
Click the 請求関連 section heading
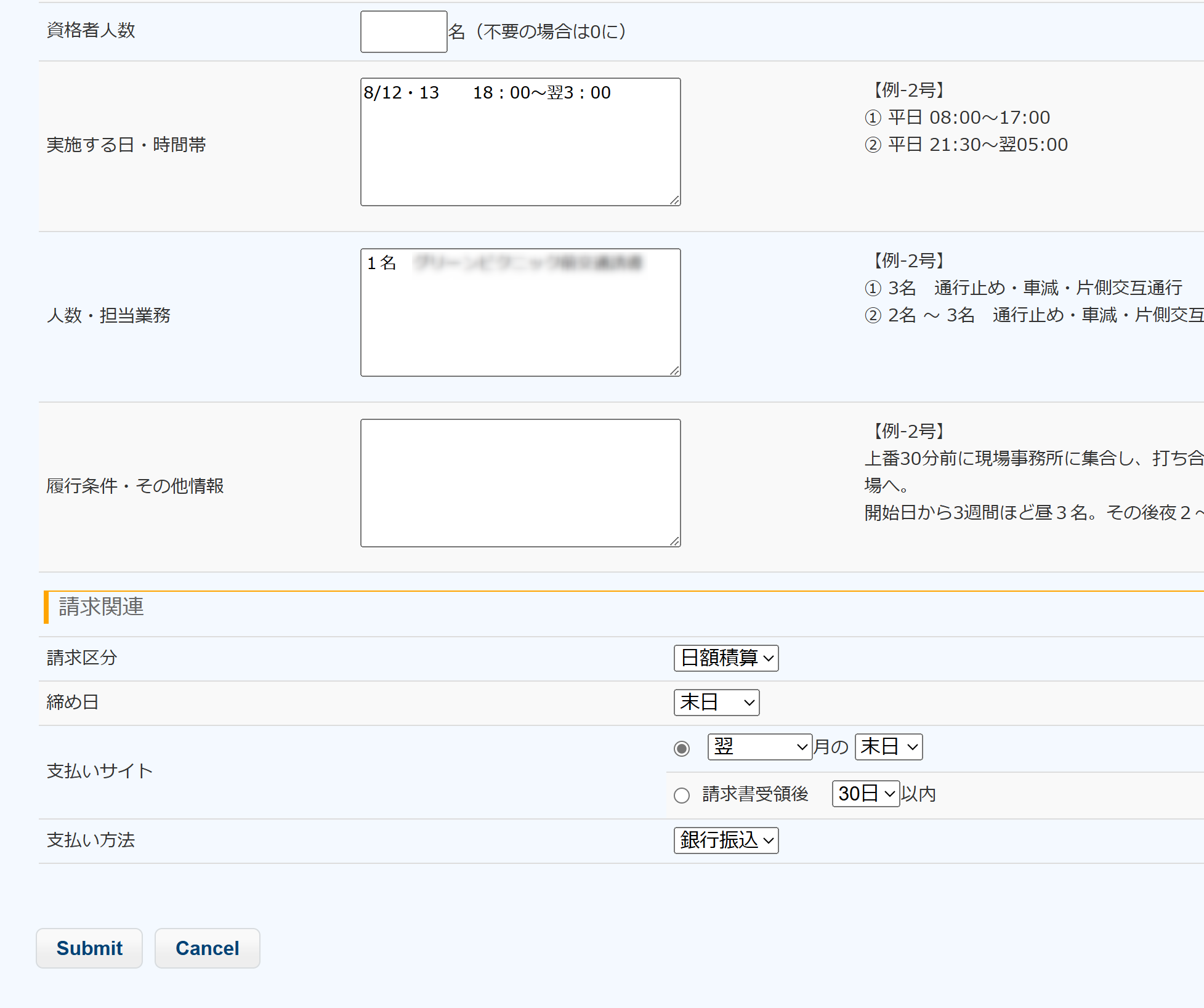102,607
